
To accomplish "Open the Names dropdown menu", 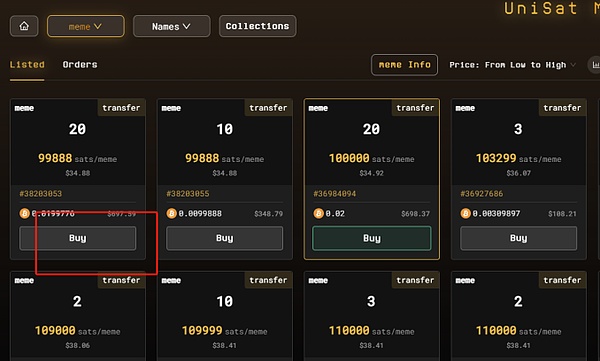I will (171, 26).
